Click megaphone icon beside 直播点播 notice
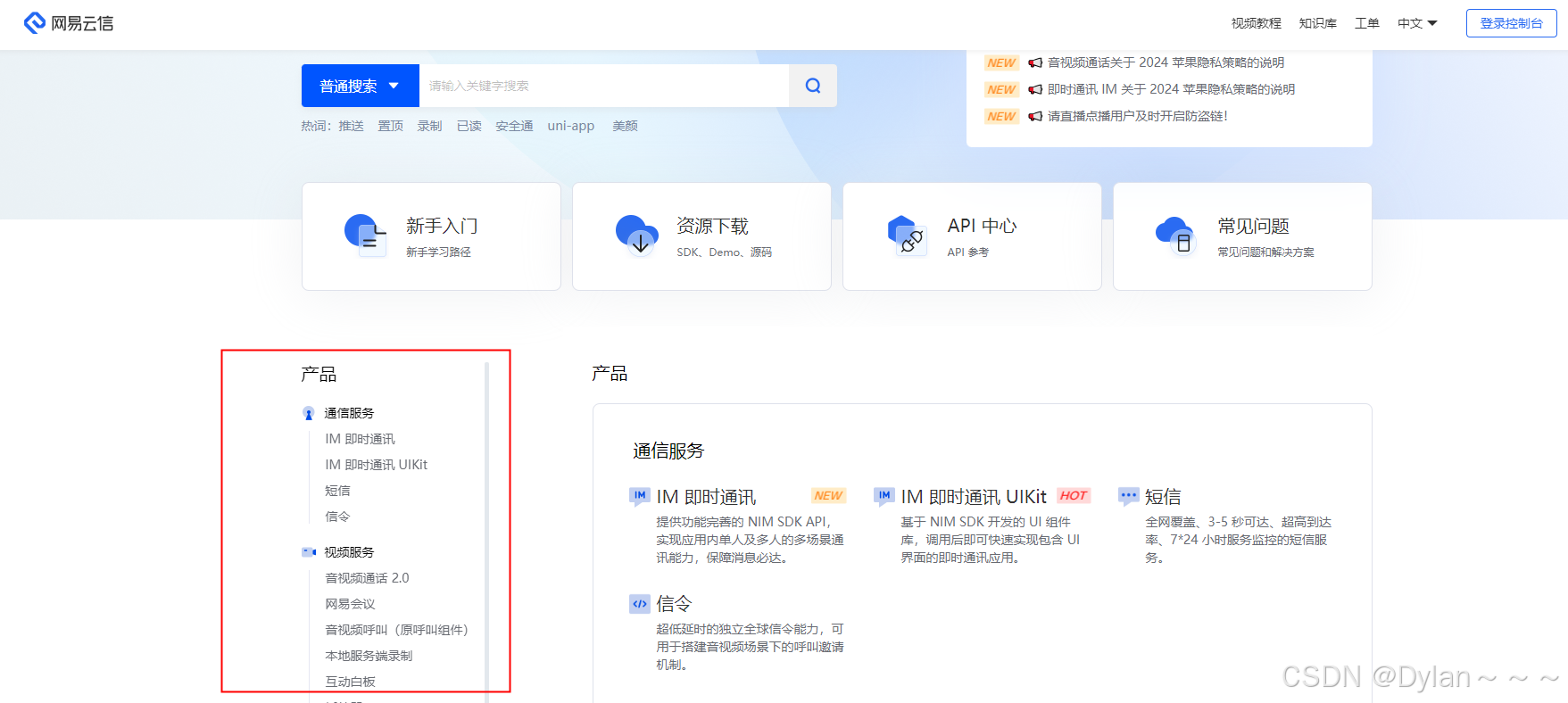The width and height of the screenshot is (1568, 703). [1035, 116]
